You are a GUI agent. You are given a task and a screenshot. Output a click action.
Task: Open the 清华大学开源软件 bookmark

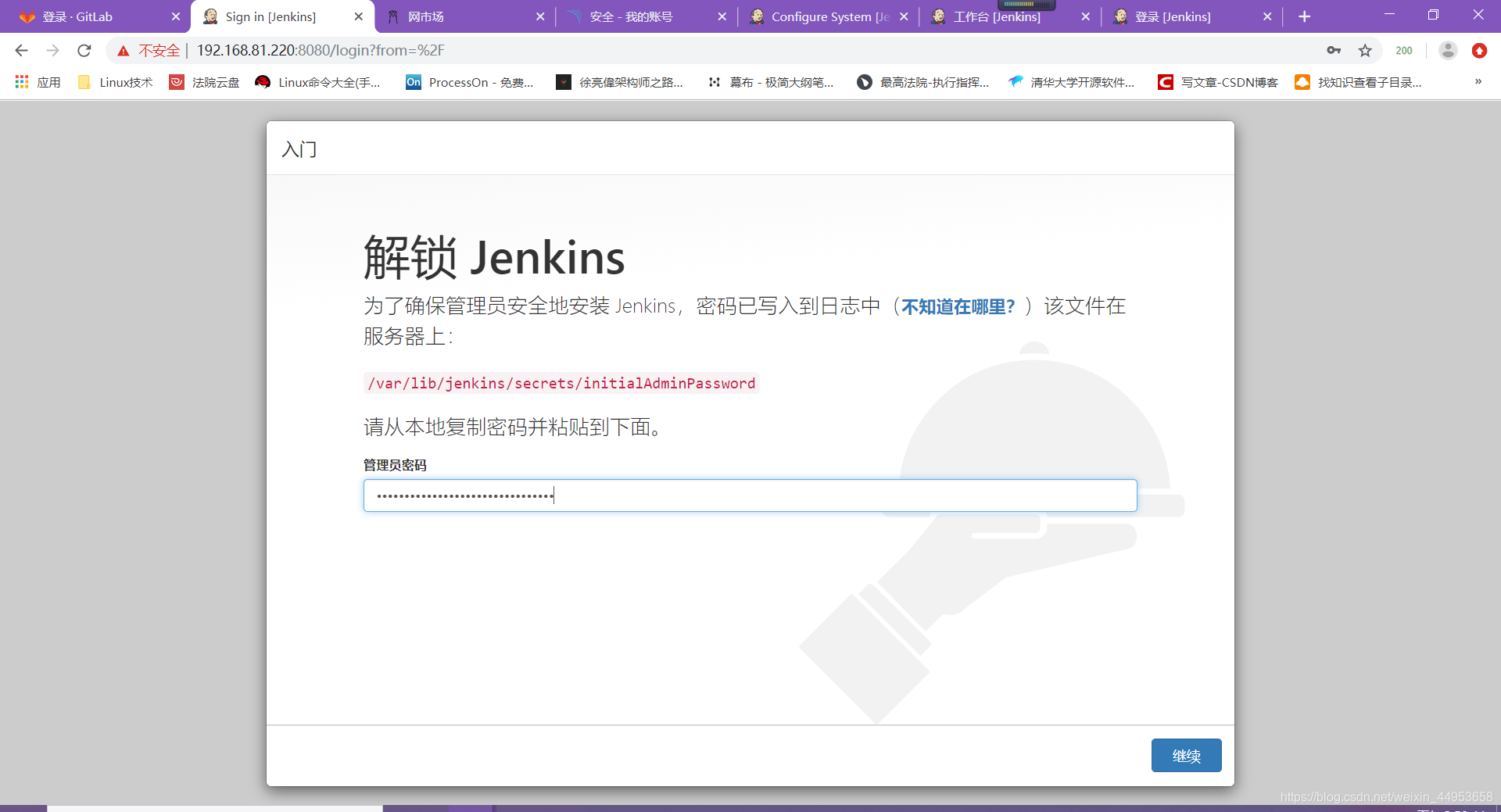pos(1071,82)
